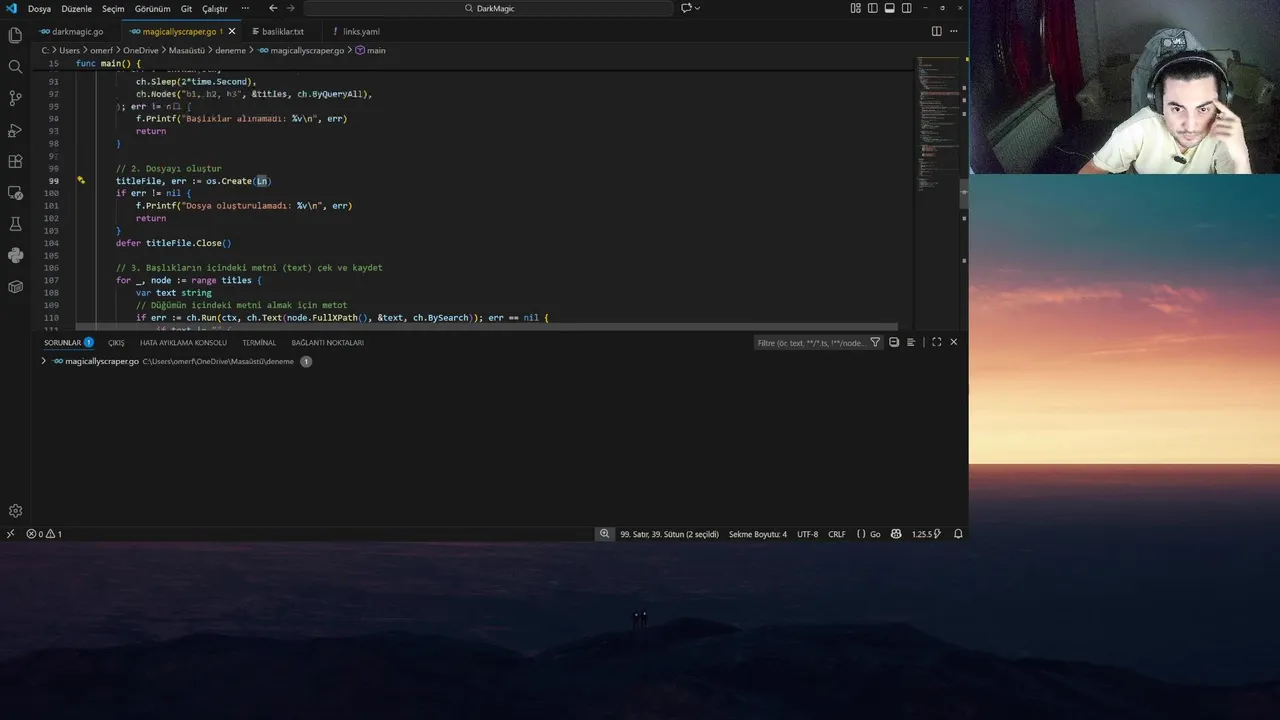Open the Run and Debug view
This screenshot has height=720, width=1280.
pyautogui.click(x=15, y=130)
